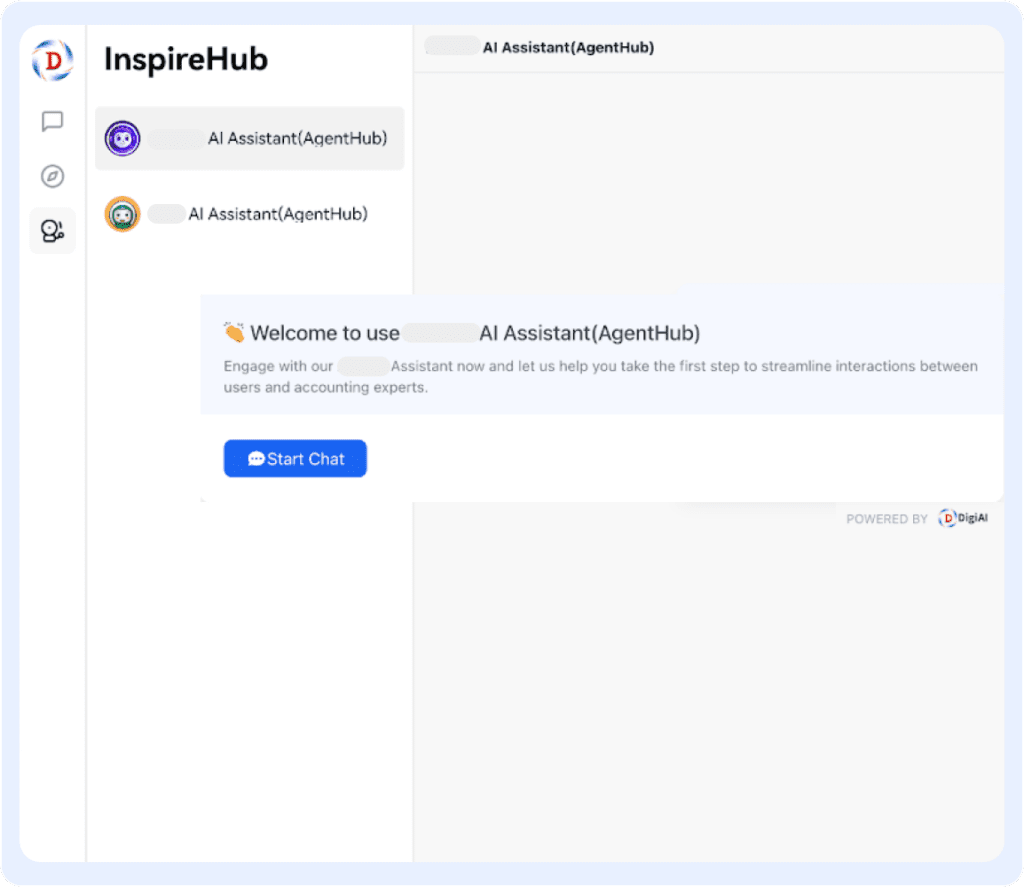The image size is (1024, 887).
Task: Click the Start Chat button
Action: tap(295, 459)
